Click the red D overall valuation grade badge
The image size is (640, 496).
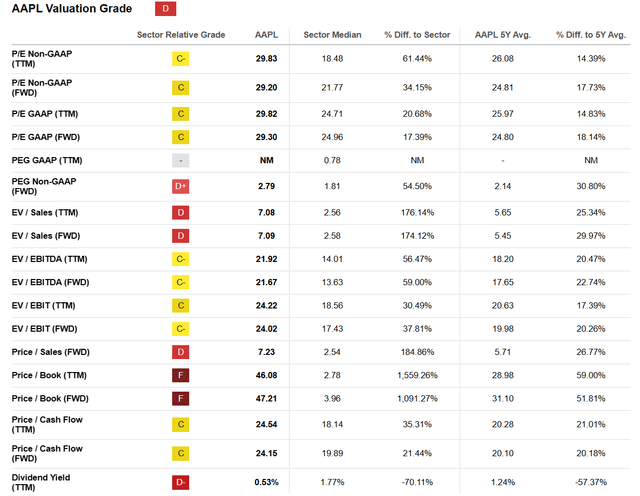[165, 9]
